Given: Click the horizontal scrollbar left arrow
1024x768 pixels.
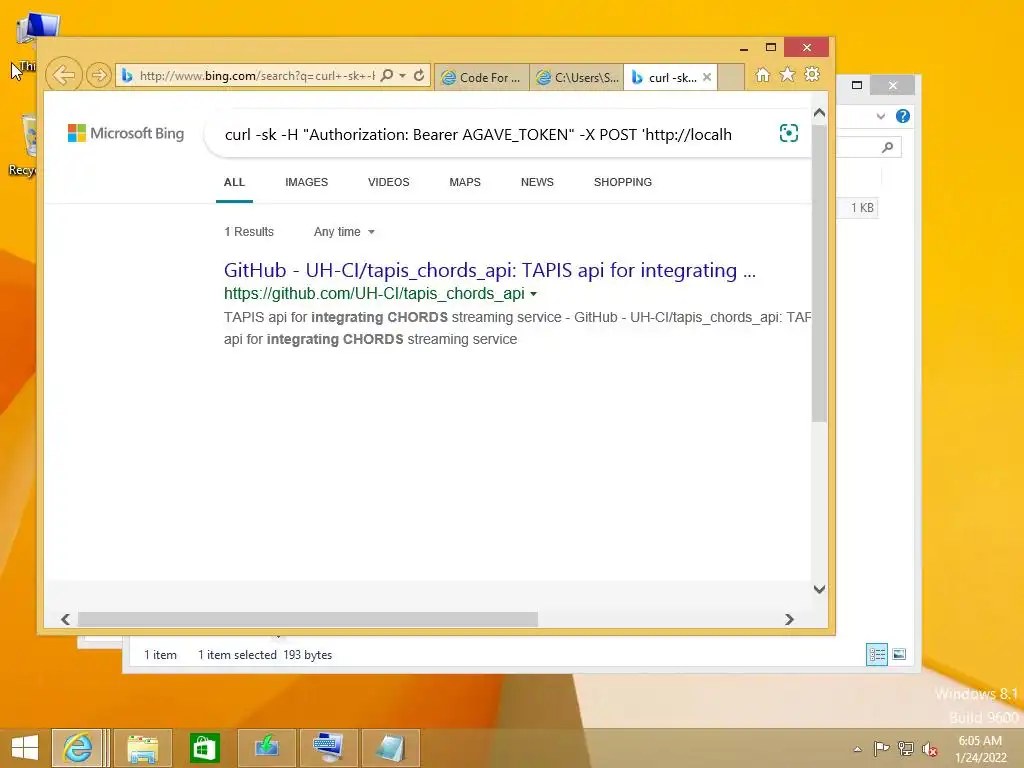Looking at the screenshot, I should [x=65, y=619].
